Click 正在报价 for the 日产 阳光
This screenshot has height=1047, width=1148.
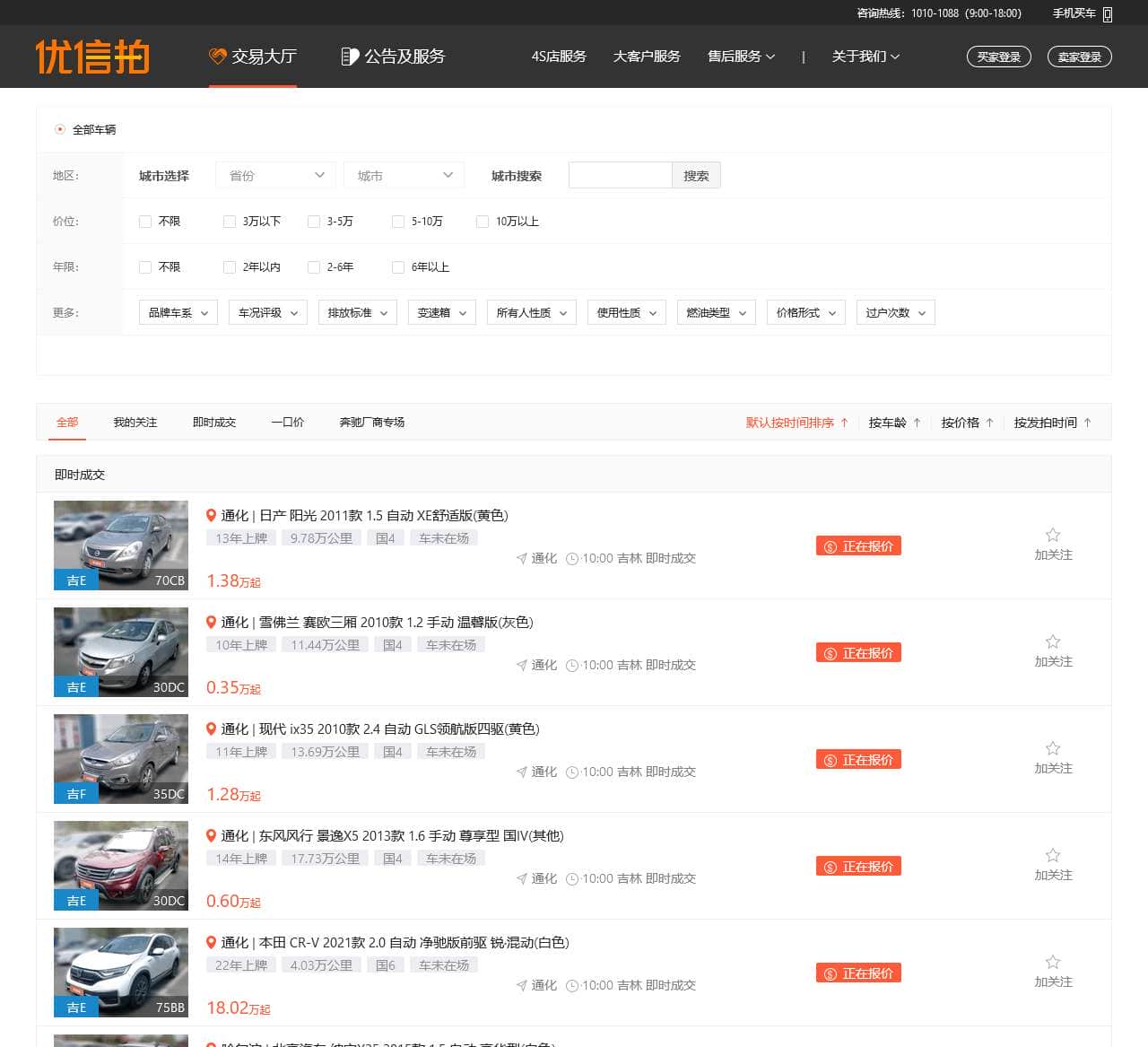click(x=858, y=546)
